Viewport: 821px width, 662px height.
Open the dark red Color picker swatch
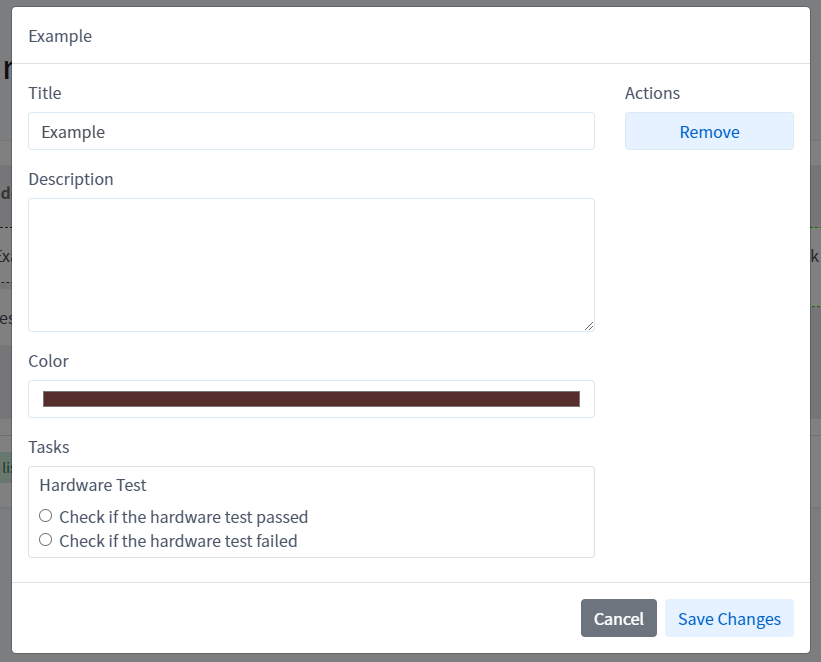point(311,399)
